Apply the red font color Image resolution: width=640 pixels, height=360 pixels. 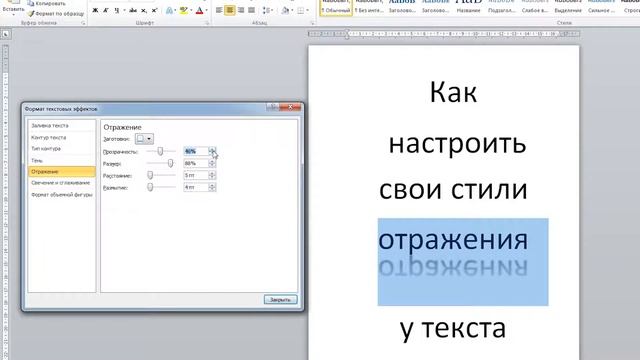pos(199,10)
